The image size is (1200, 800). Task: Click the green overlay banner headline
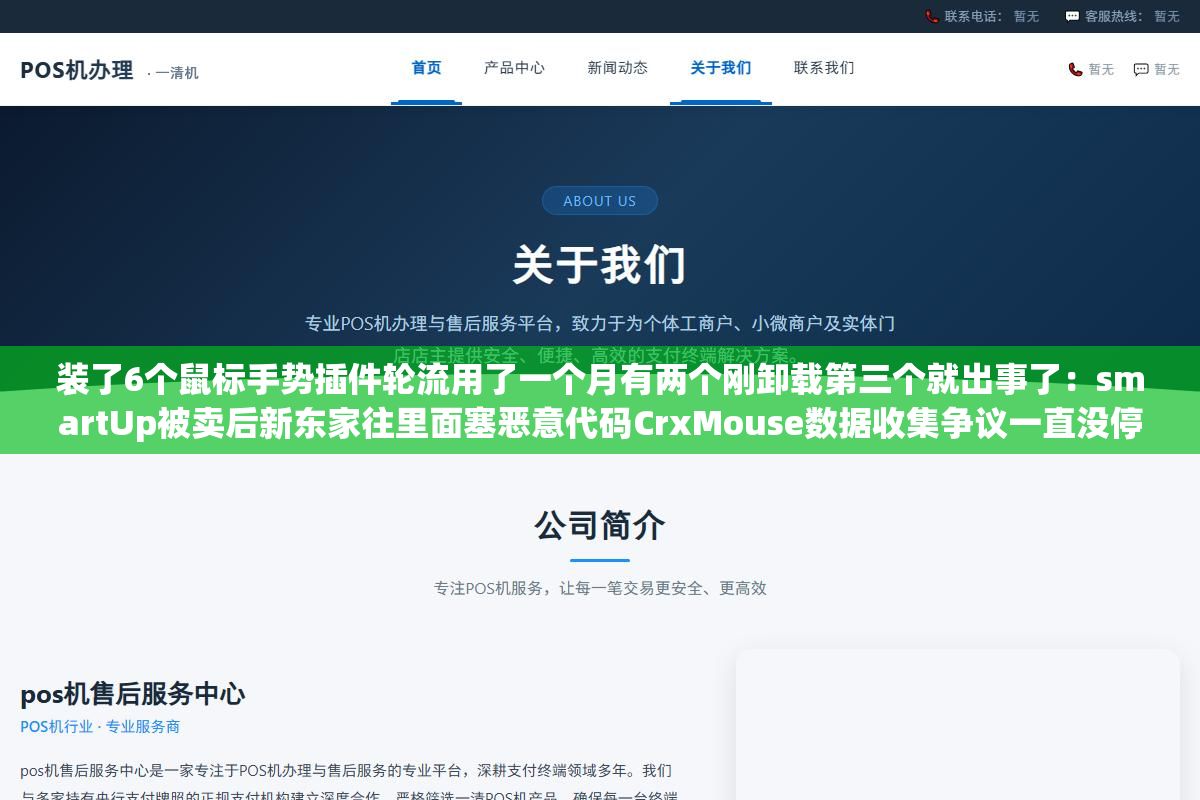(x=600, y=402)
